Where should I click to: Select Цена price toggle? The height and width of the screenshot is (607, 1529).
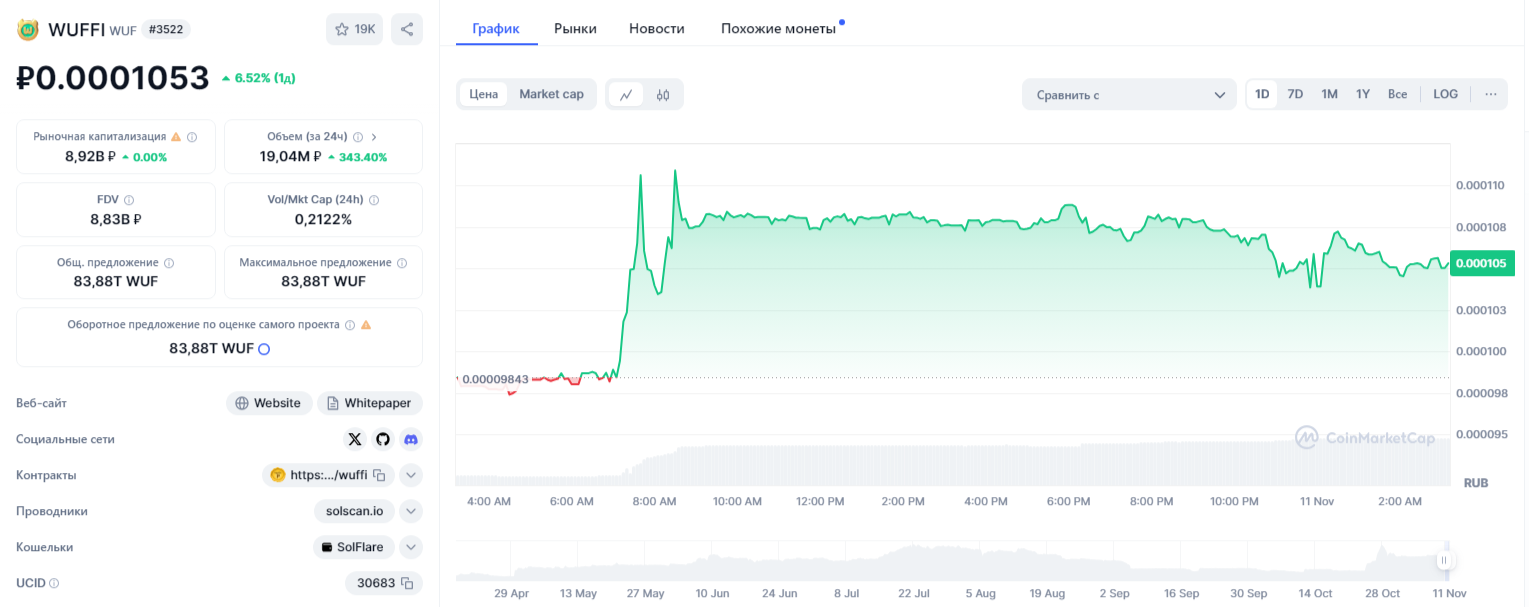coord(484,94)
